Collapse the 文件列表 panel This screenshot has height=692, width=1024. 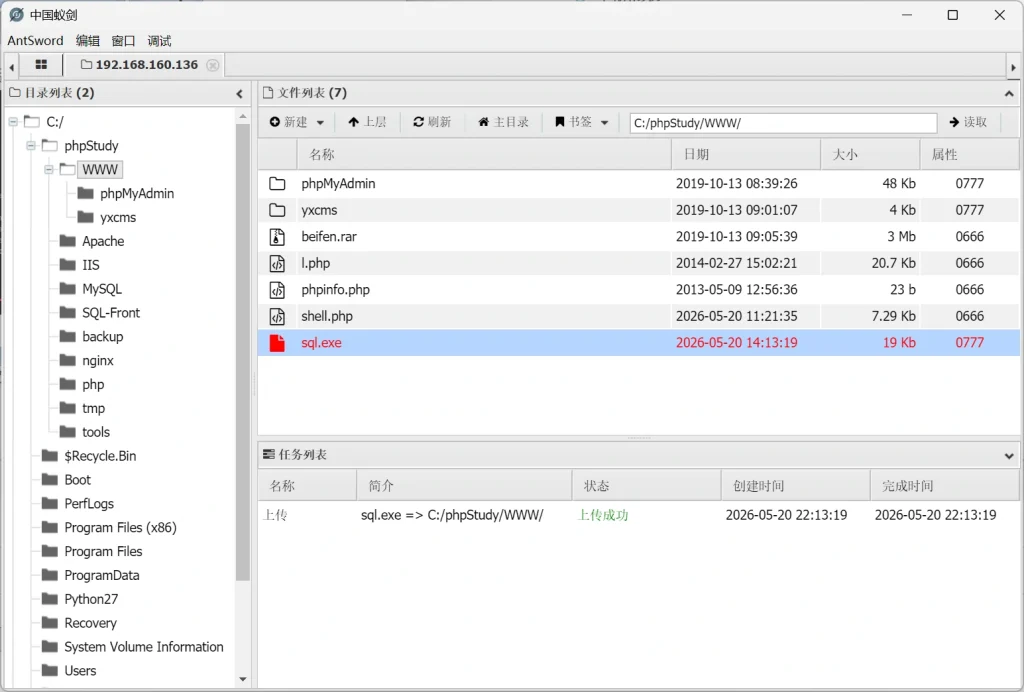[1008, 93]
